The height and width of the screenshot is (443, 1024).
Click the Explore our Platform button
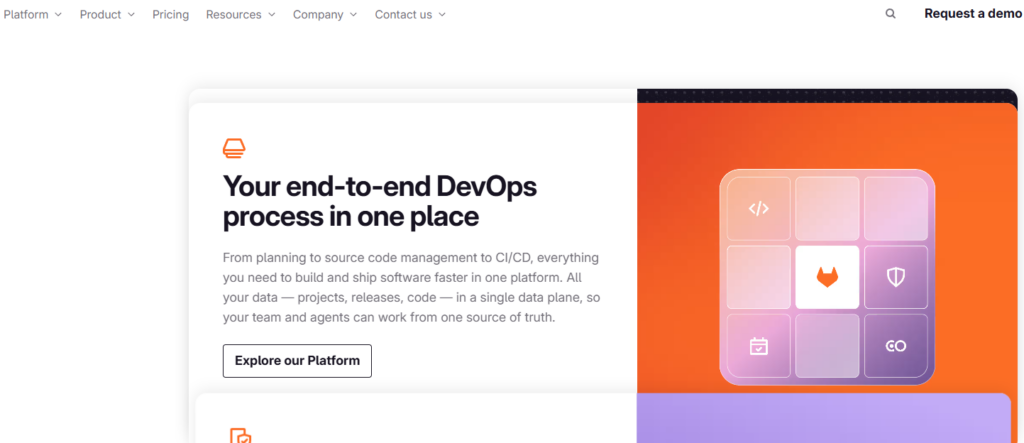coord(297,361)
